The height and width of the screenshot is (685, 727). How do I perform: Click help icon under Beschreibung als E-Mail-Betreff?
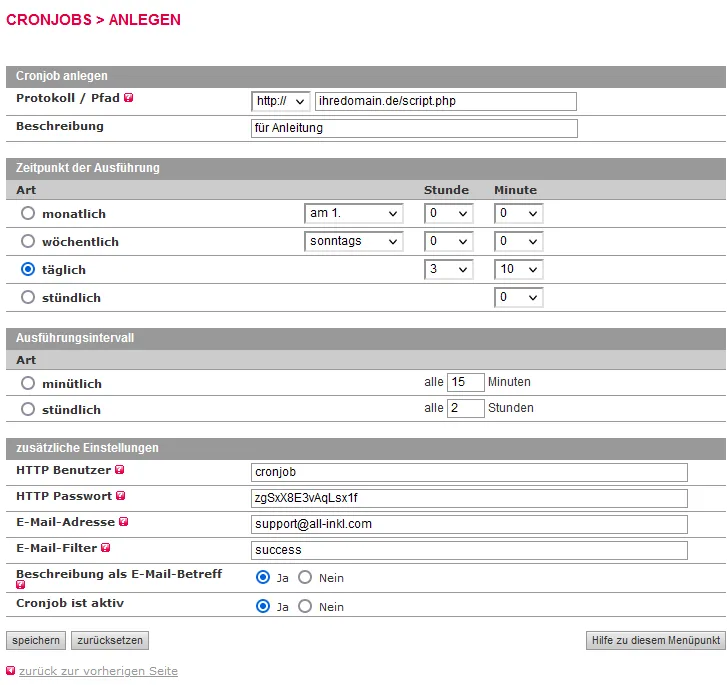[21, 585]
